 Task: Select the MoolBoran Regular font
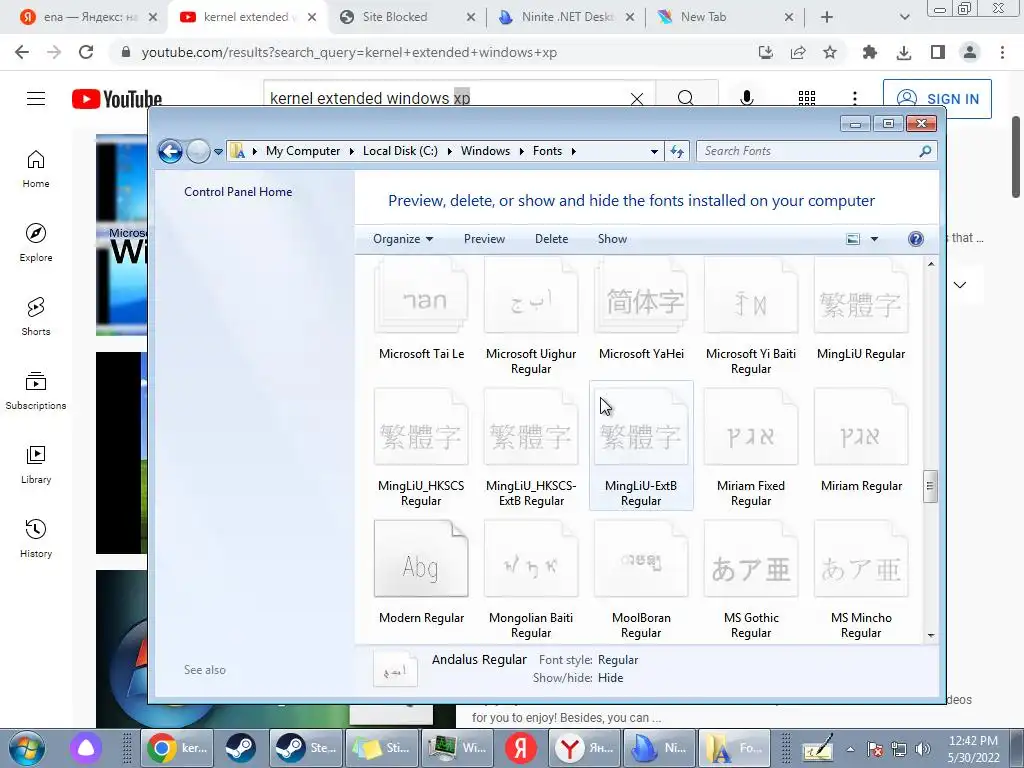[x=641, y=578]
